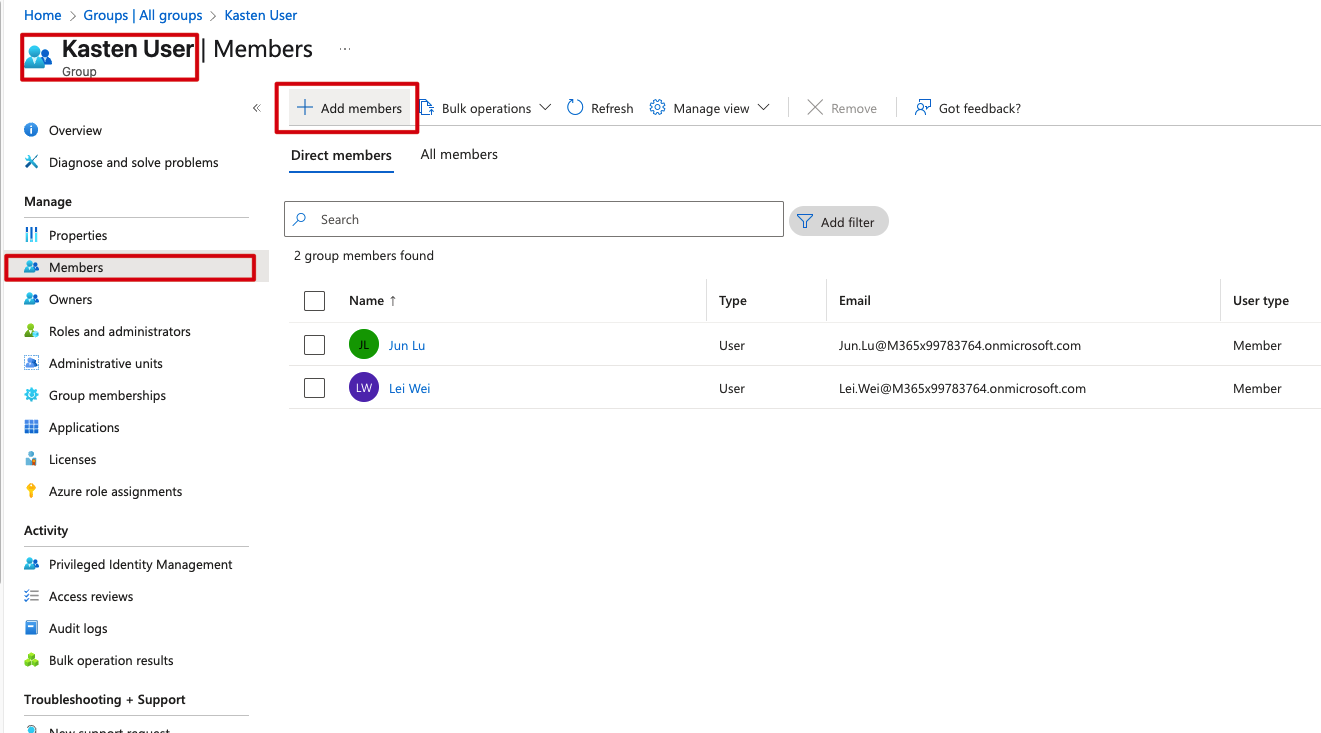The width and height of the screenshot is (1321, 733).
Task: Toggle the select-all checkbox in table header
Action: (x=314, y=300)
